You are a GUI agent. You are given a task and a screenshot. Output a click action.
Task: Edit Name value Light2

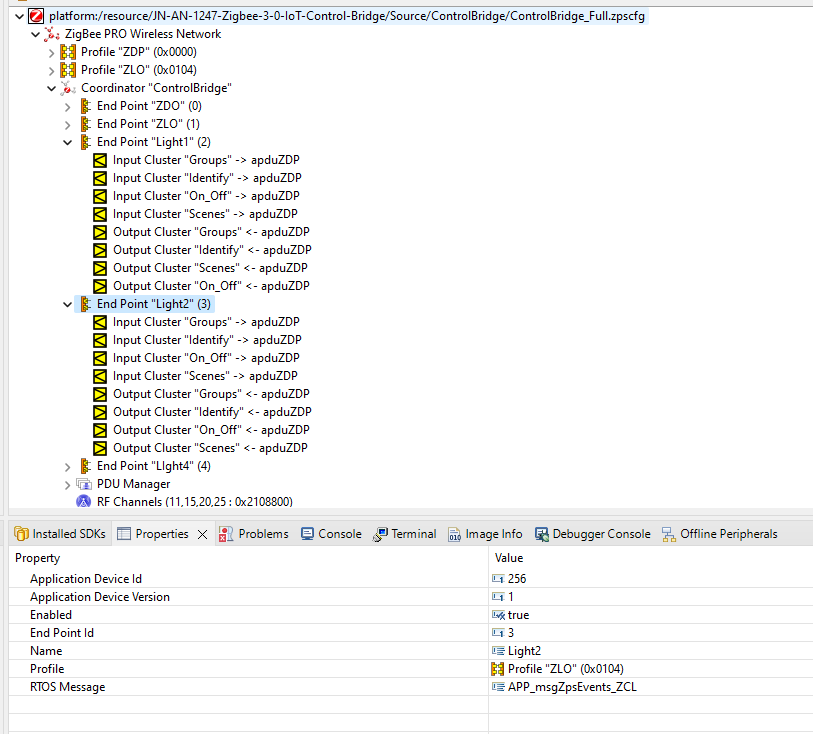coord(651,651)
